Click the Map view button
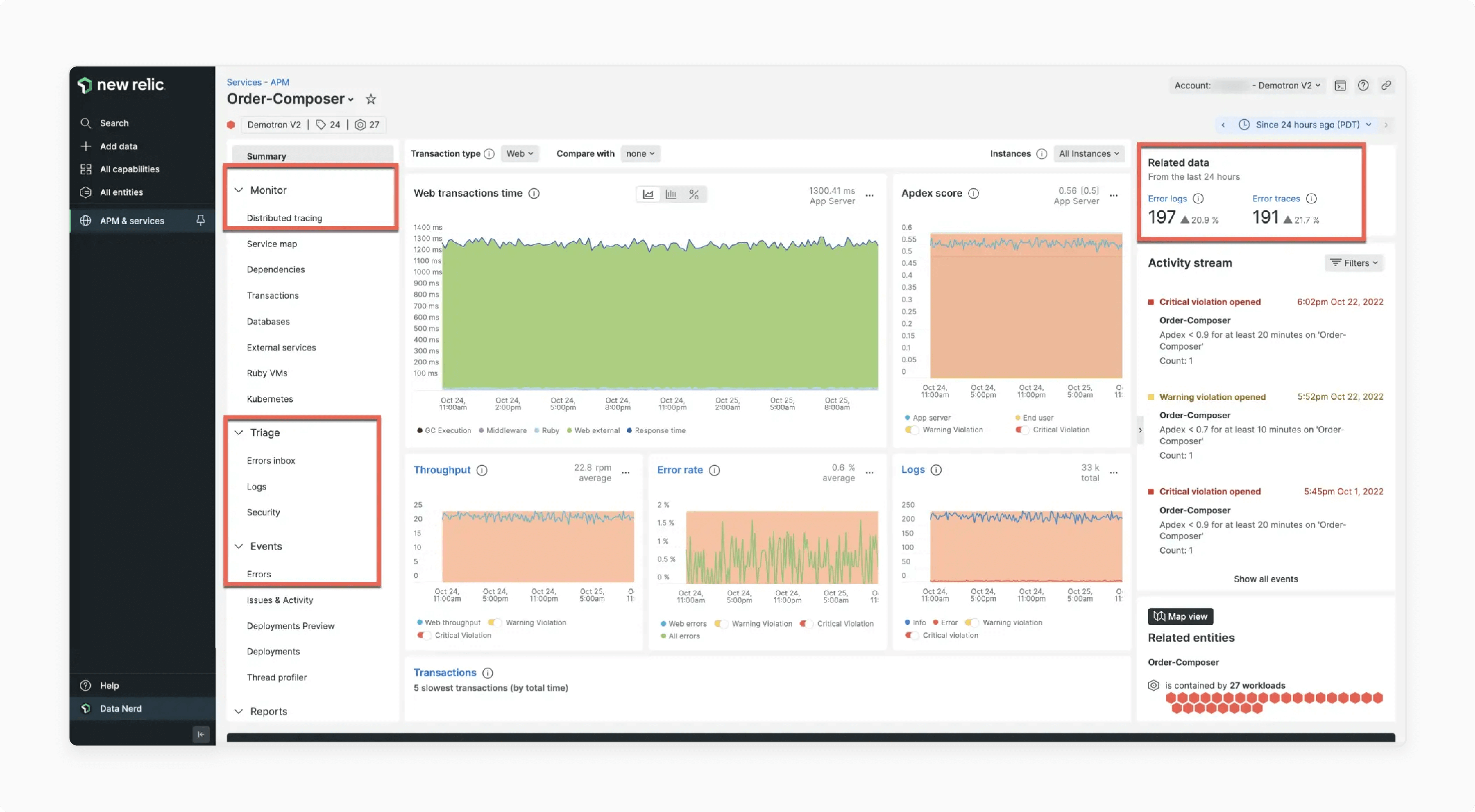The image size is (1475, 812). [x=1180, y=616]
